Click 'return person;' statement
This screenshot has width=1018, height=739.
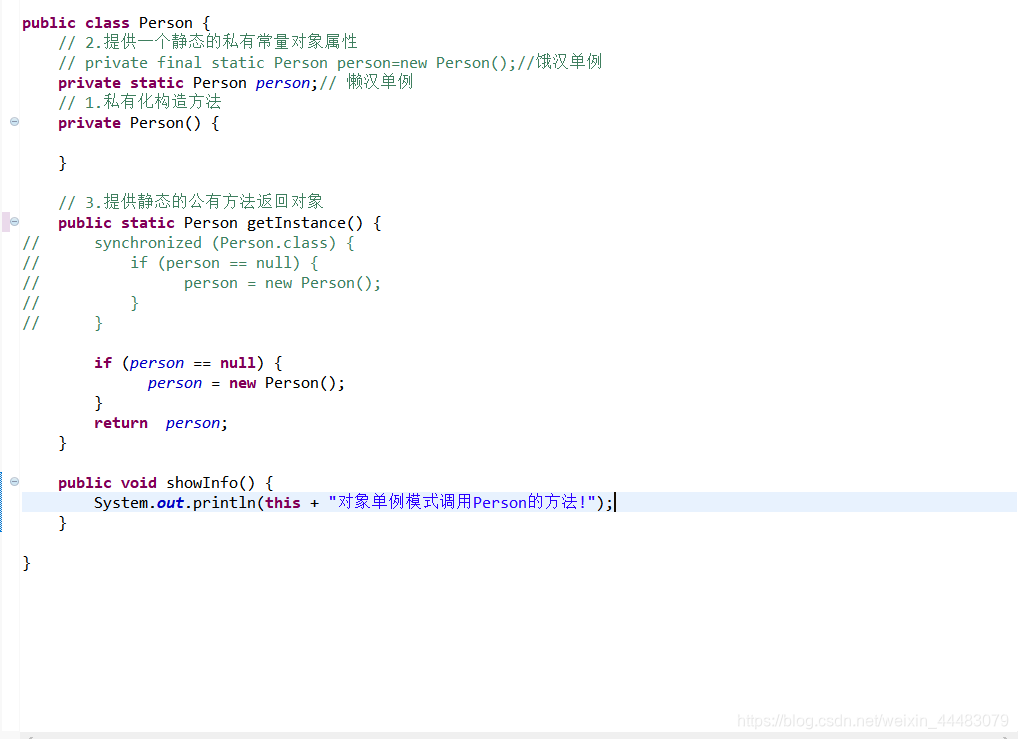coord(161,423)
